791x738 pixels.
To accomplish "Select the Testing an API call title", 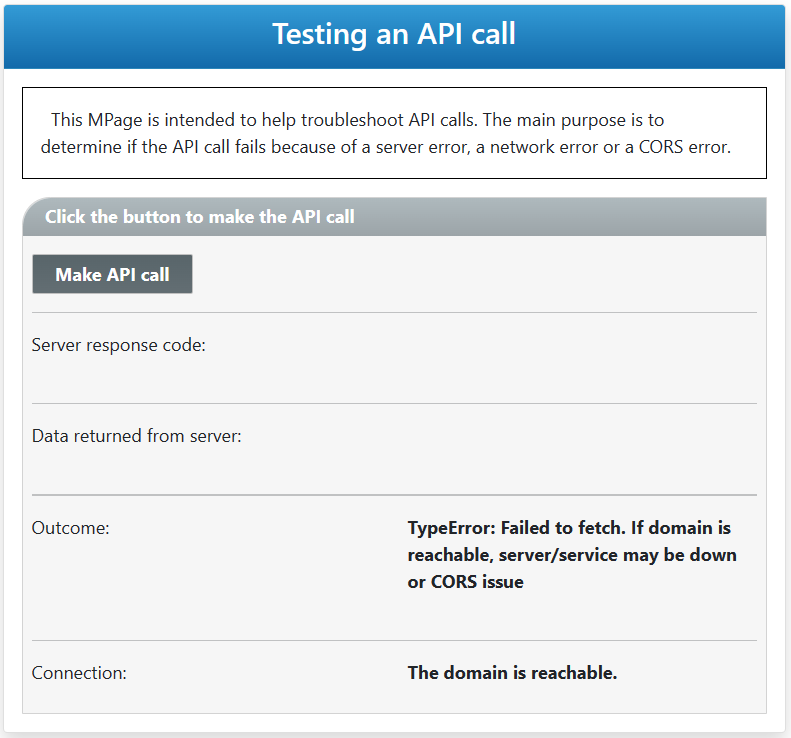I will (x=394, y=34).
